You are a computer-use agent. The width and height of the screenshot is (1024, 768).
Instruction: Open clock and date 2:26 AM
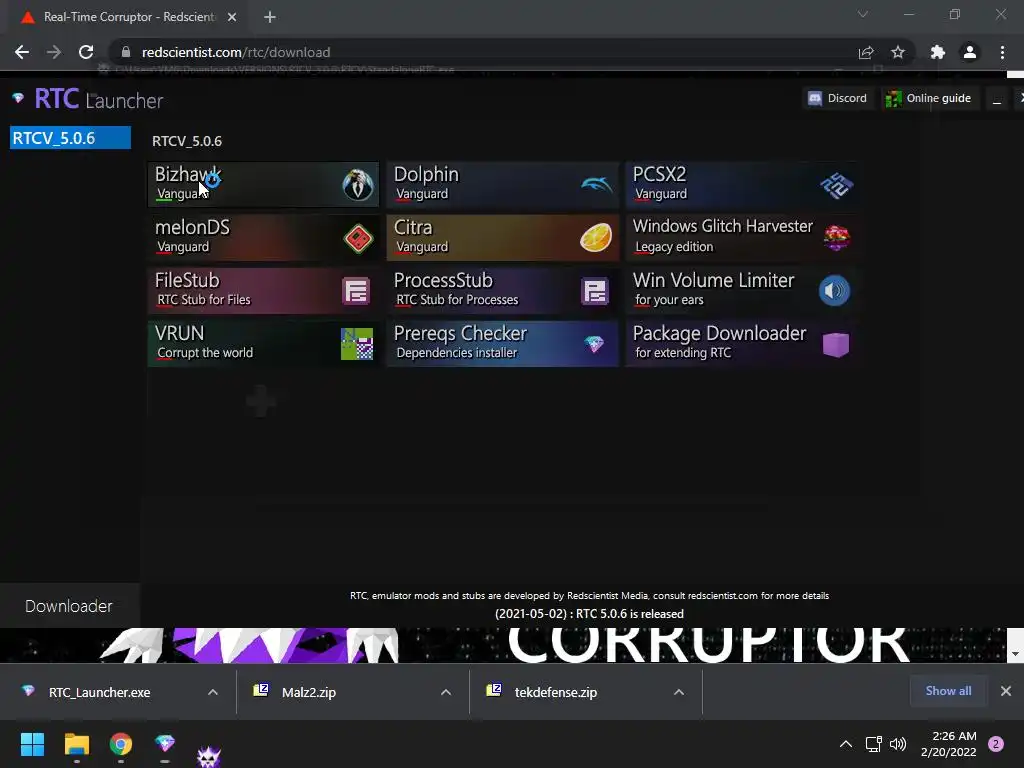pyautogui.click(x=948, y=744)
